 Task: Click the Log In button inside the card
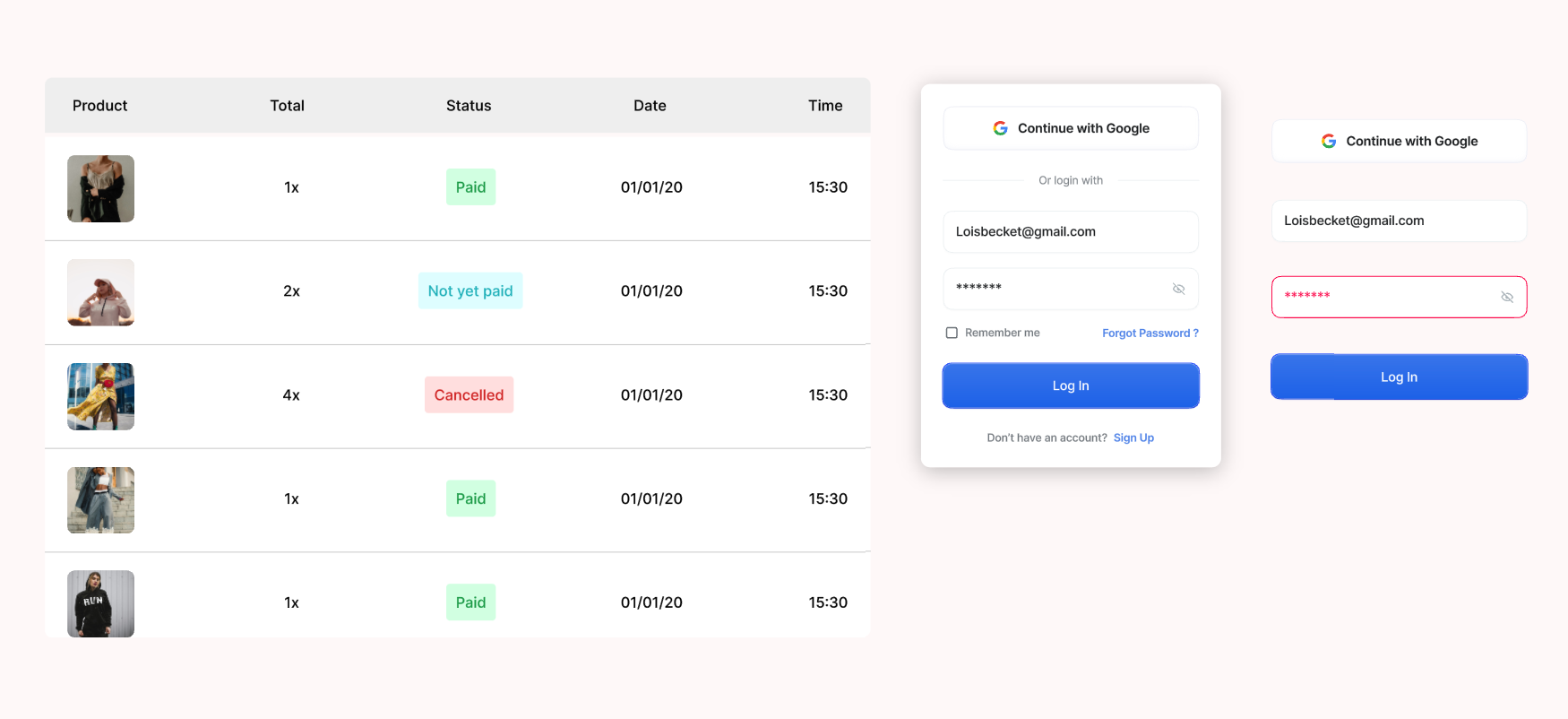pos(1071,385)
